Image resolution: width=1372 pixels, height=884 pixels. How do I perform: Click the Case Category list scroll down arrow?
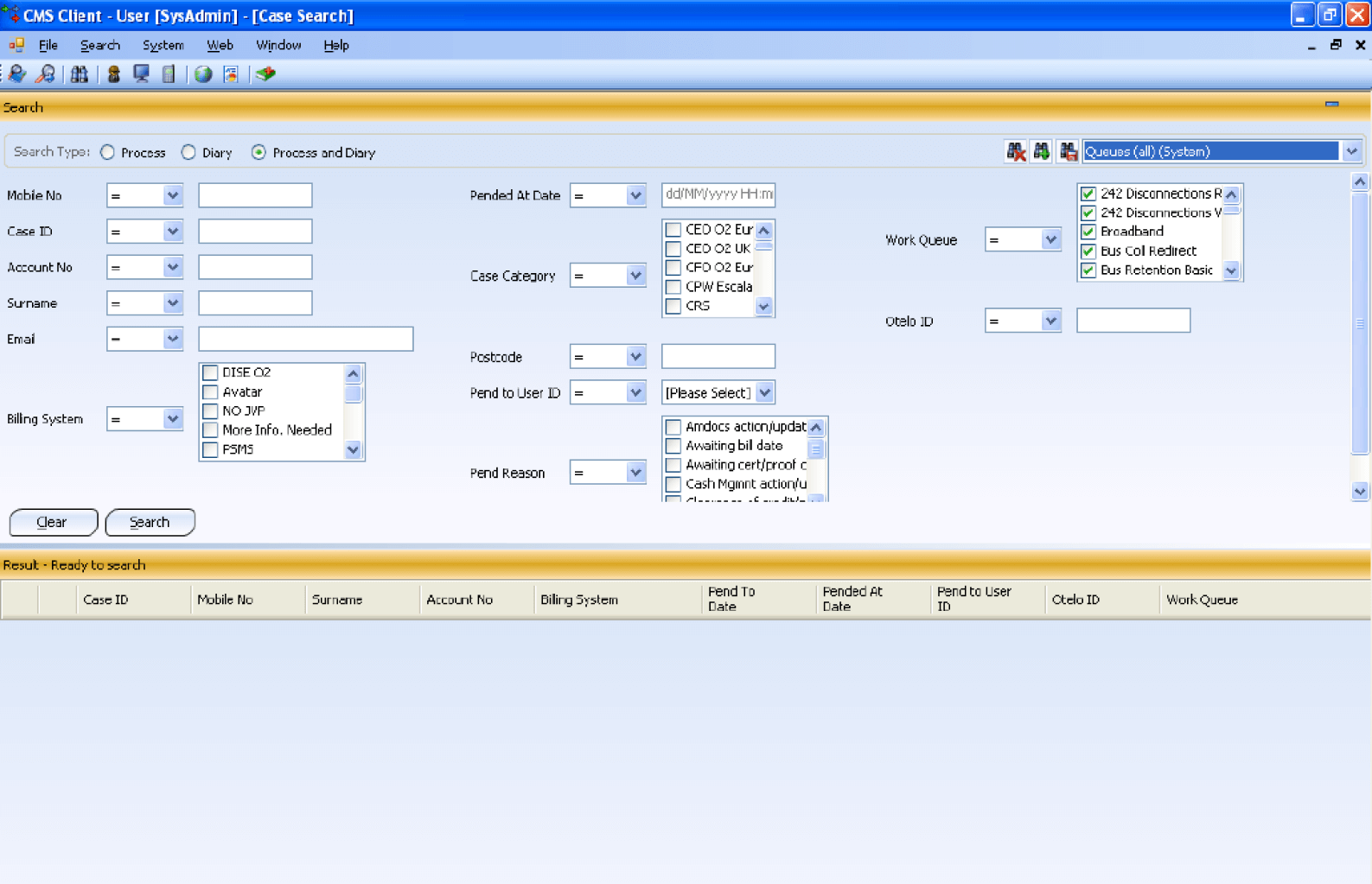click(x=763, y=307)
